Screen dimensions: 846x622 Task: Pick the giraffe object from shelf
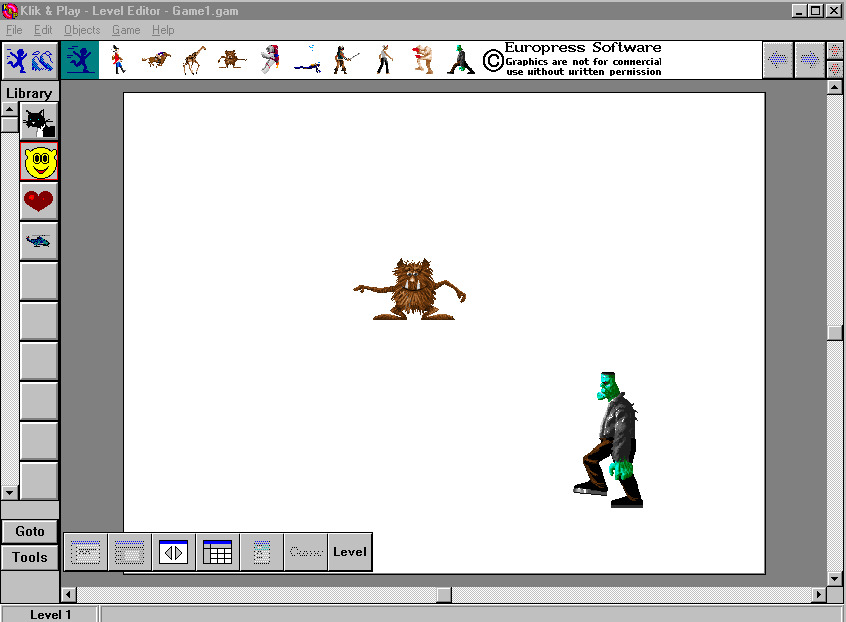tap(195, 60)
